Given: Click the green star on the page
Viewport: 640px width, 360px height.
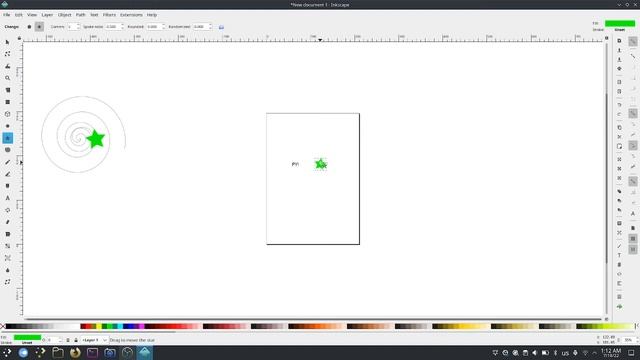Looking at the screenshot, I should (x=321, y=164).
